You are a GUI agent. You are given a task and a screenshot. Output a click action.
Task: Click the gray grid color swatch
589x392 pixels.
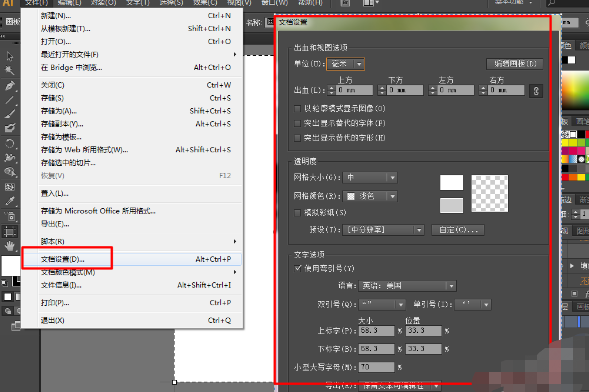coord(451,205)
